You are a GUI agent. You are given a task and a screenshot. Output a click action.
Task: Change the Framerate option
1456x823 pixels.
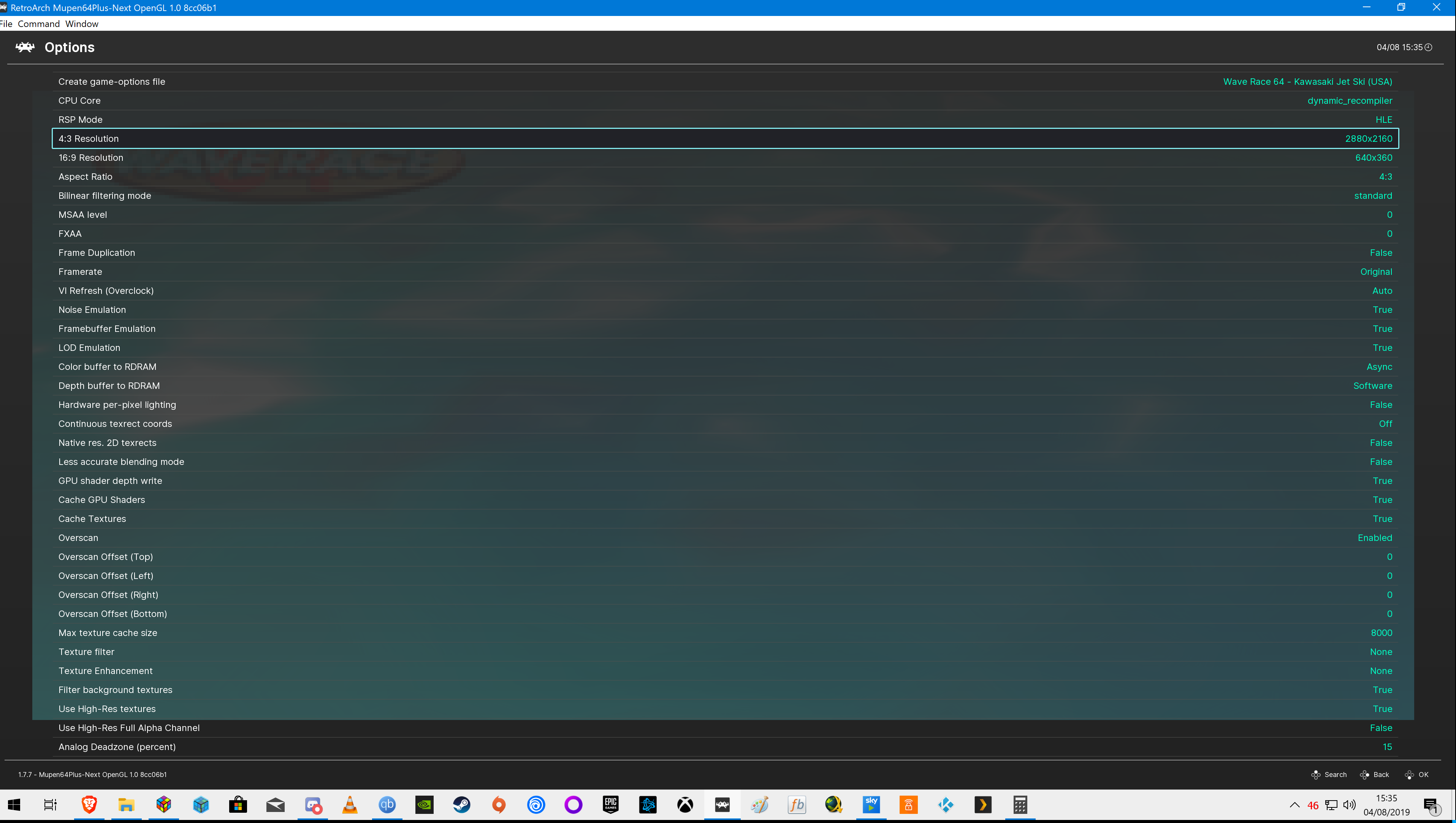pos(725,272)
